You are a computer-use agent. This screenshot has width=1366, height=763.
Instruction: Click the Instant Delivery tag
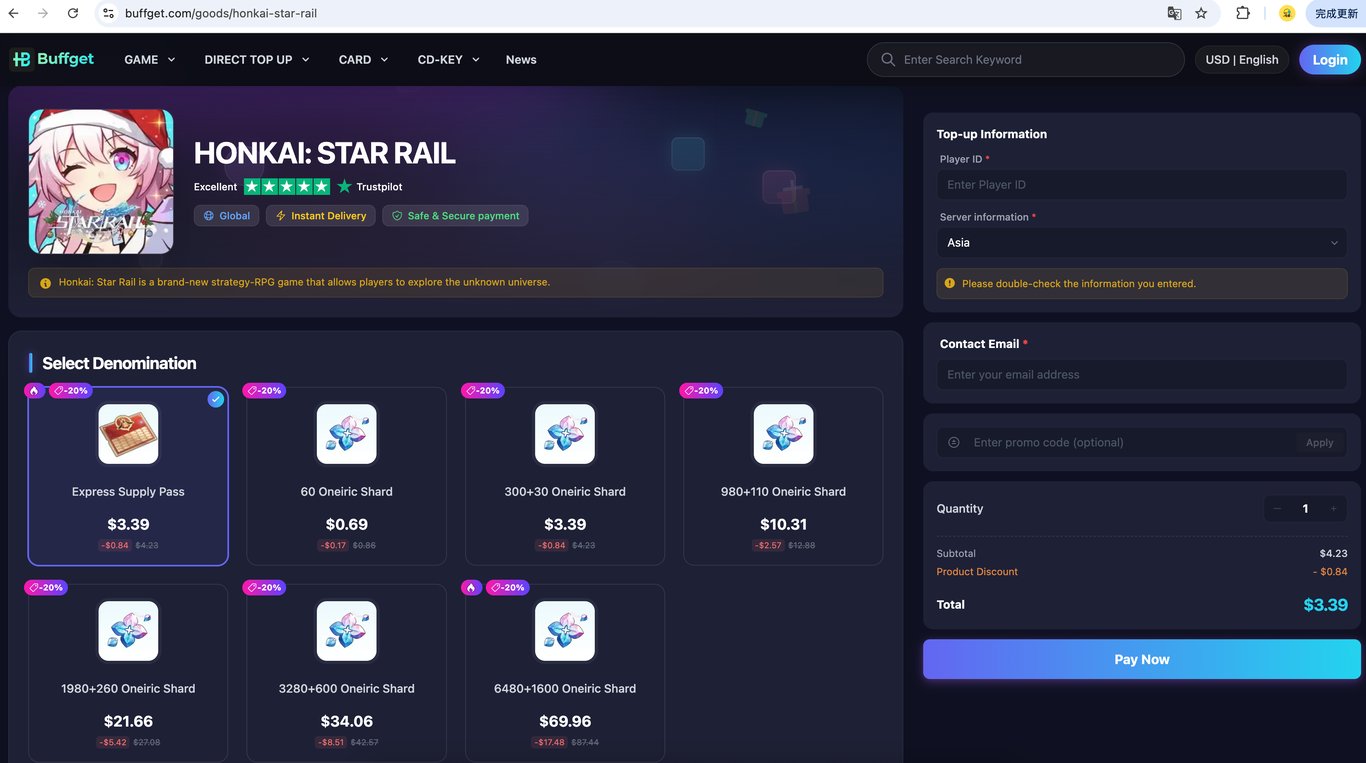point(321,216)
